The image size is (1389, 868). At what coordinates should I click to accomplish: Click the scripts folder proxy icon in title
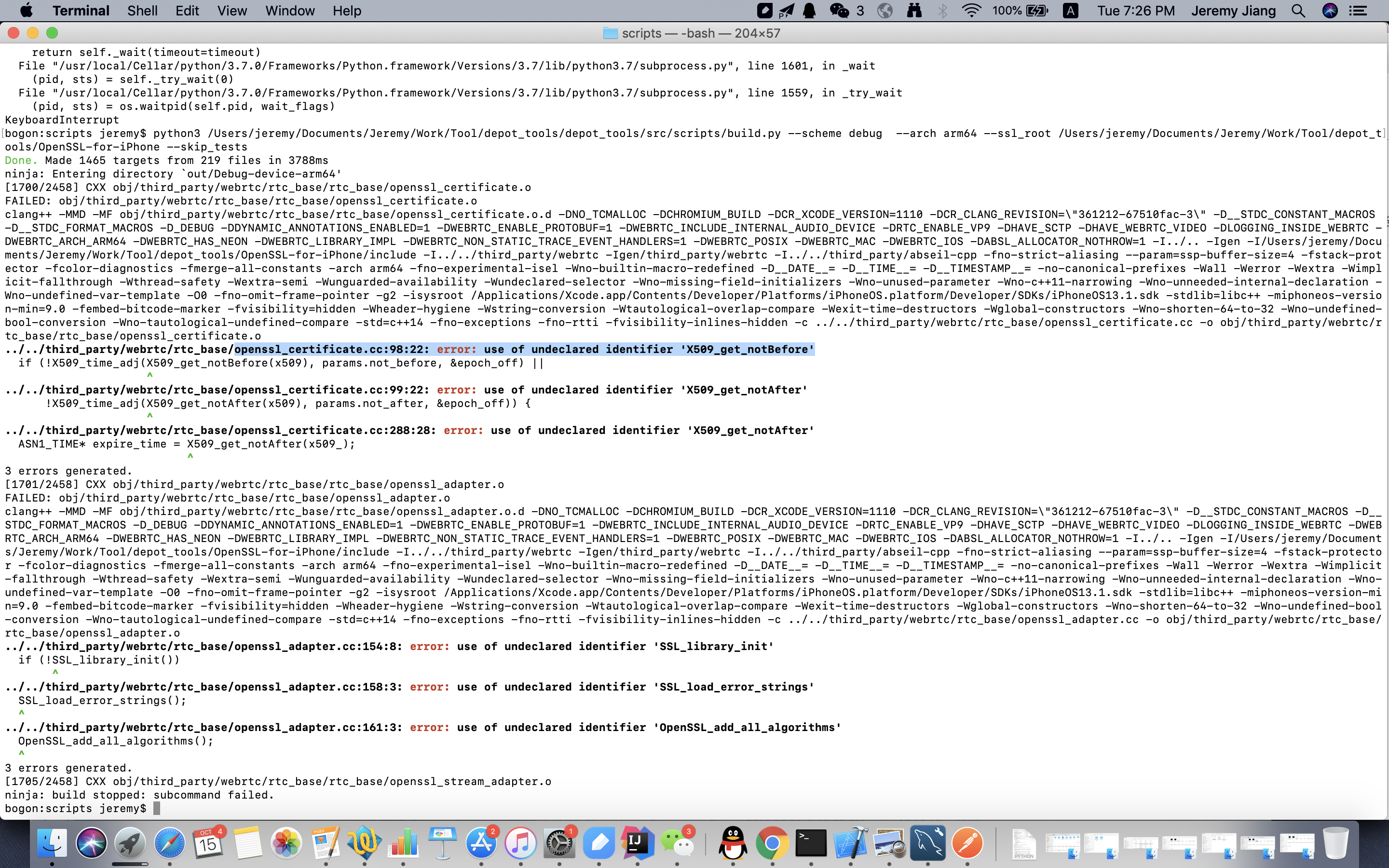tap(610, 33)
